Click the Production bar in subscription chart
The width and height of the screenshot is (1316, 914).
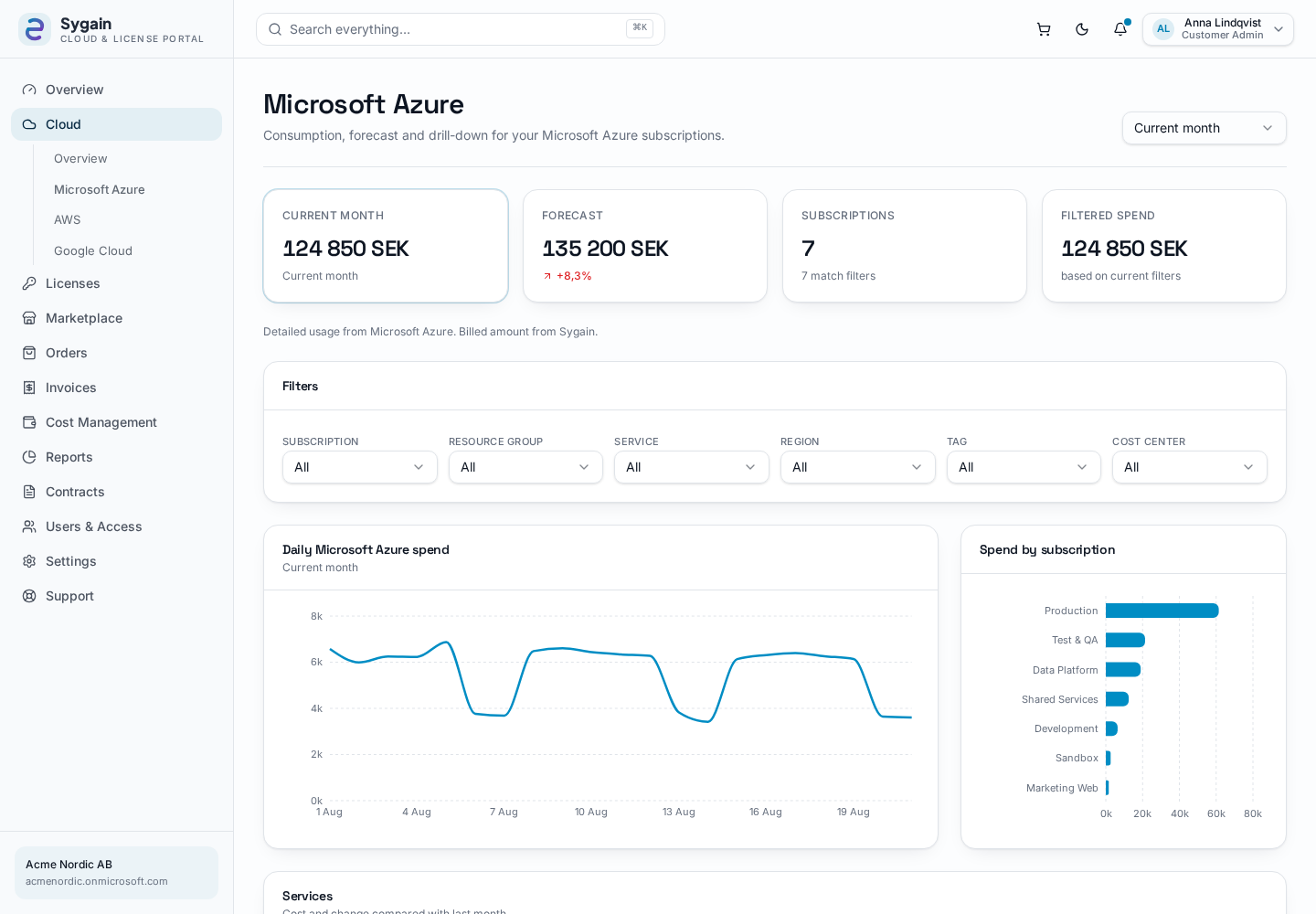1162,611
